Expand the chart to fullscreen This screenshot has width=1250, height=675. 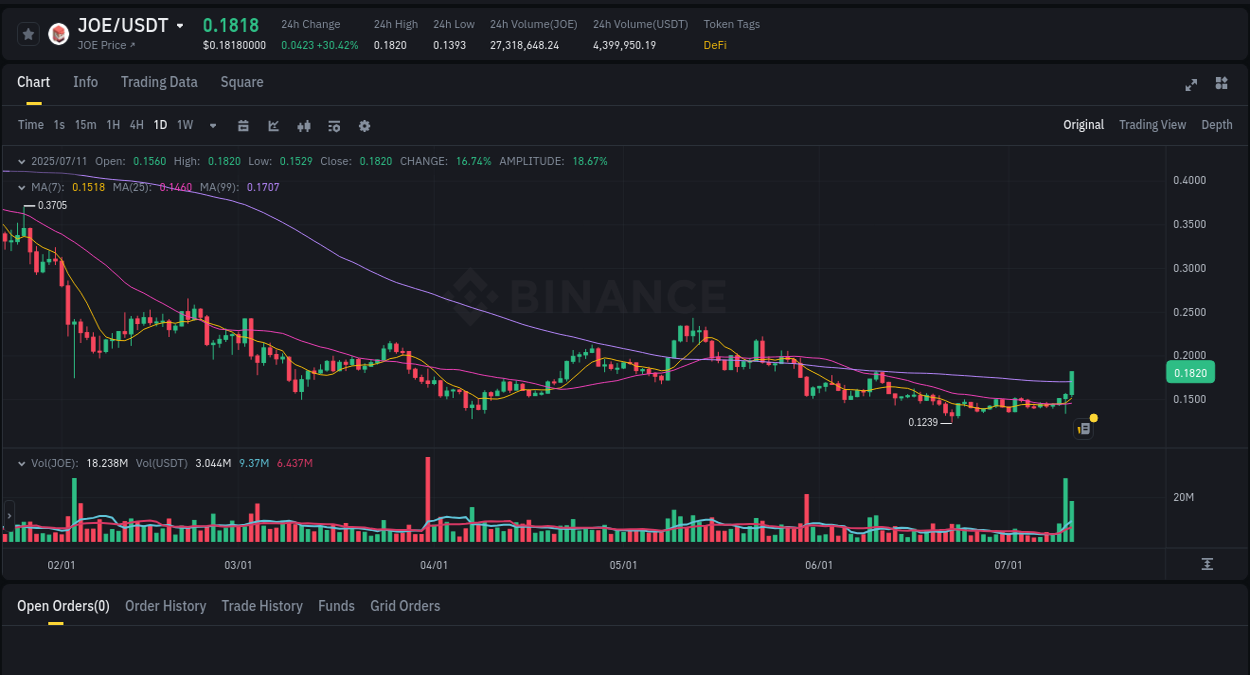pyautogui.click(x=1190, y=85)
